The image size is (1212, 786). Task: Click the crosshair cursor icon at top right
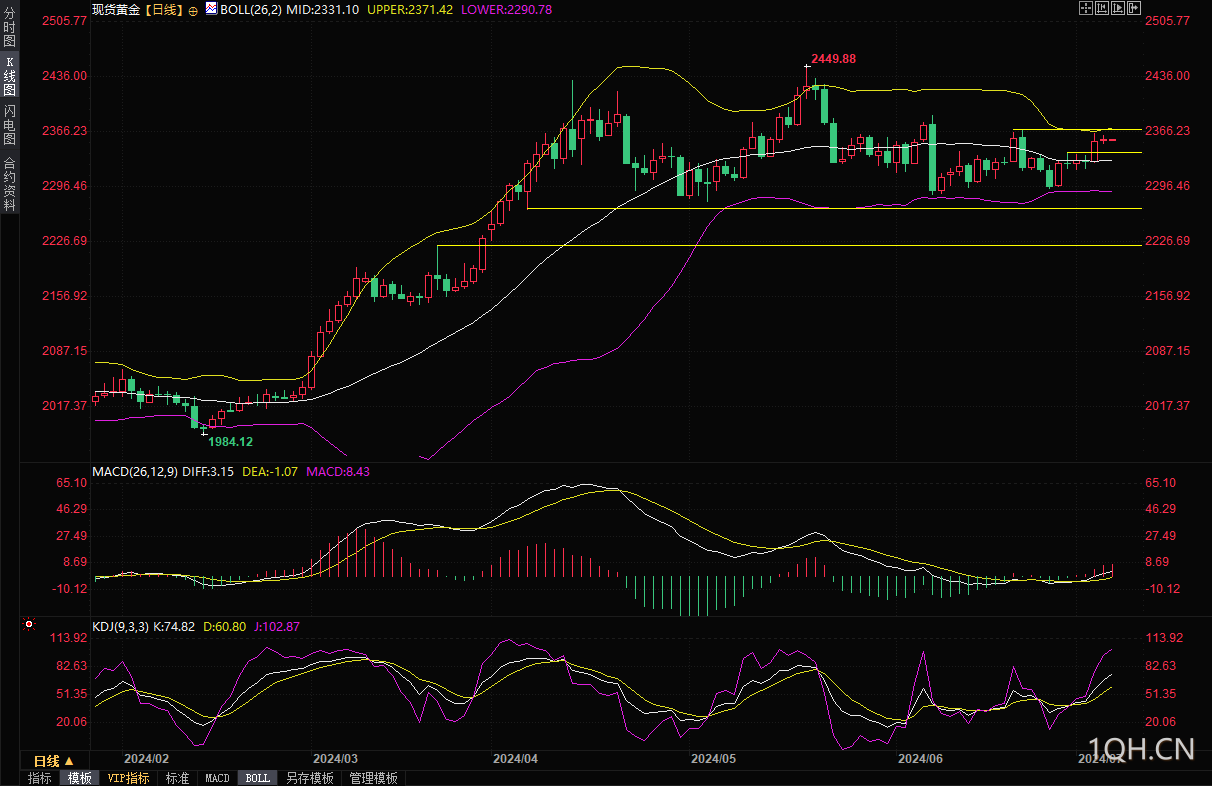pyautogui.click(x=1086, y=8)
